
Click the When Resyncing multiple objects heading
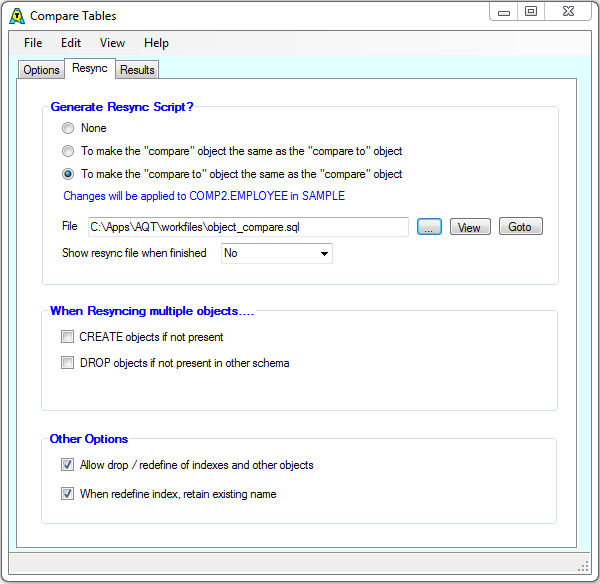[152, 311]
